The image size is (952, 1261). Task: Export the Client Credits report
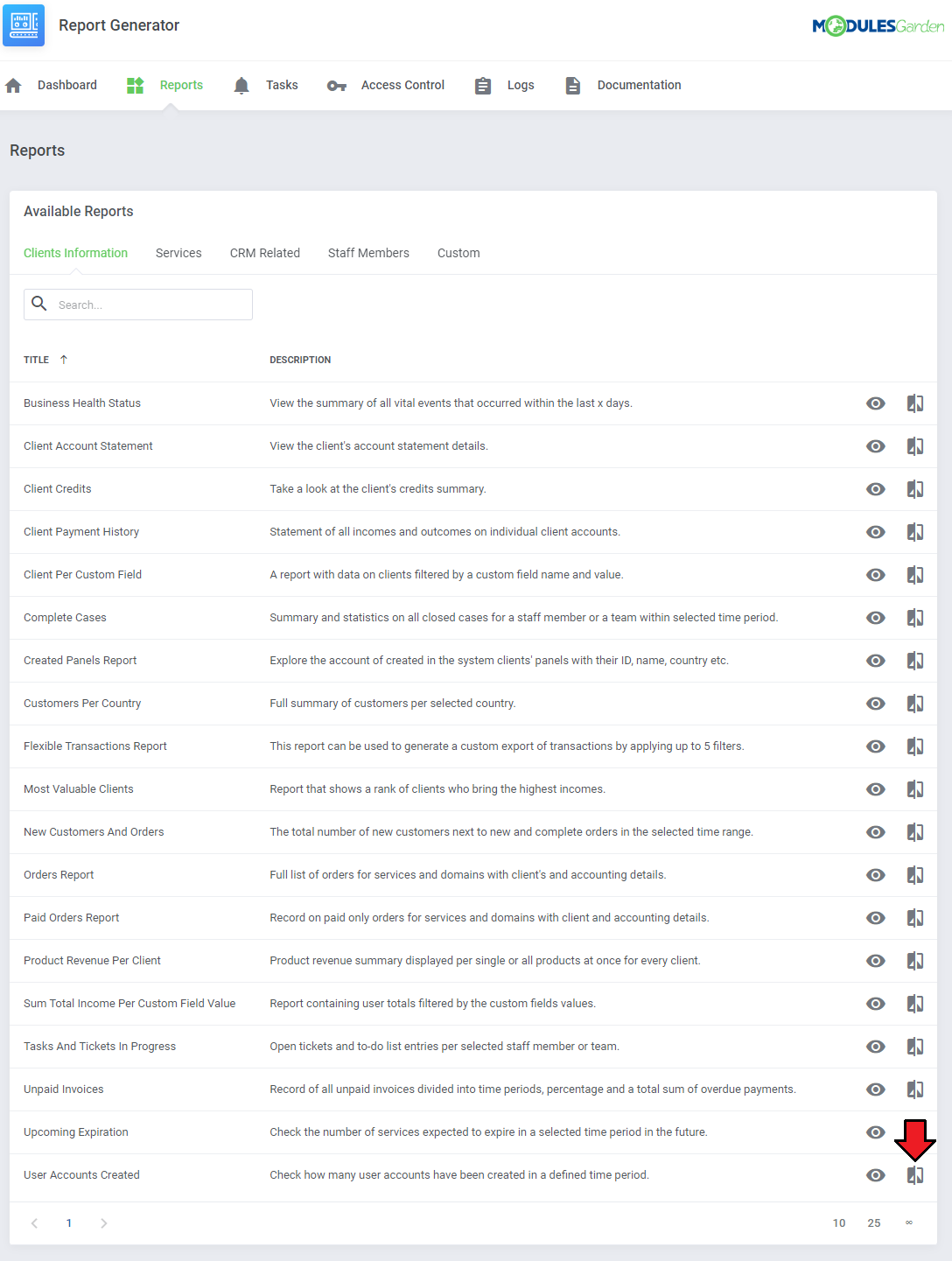click(x=915, y=489)
